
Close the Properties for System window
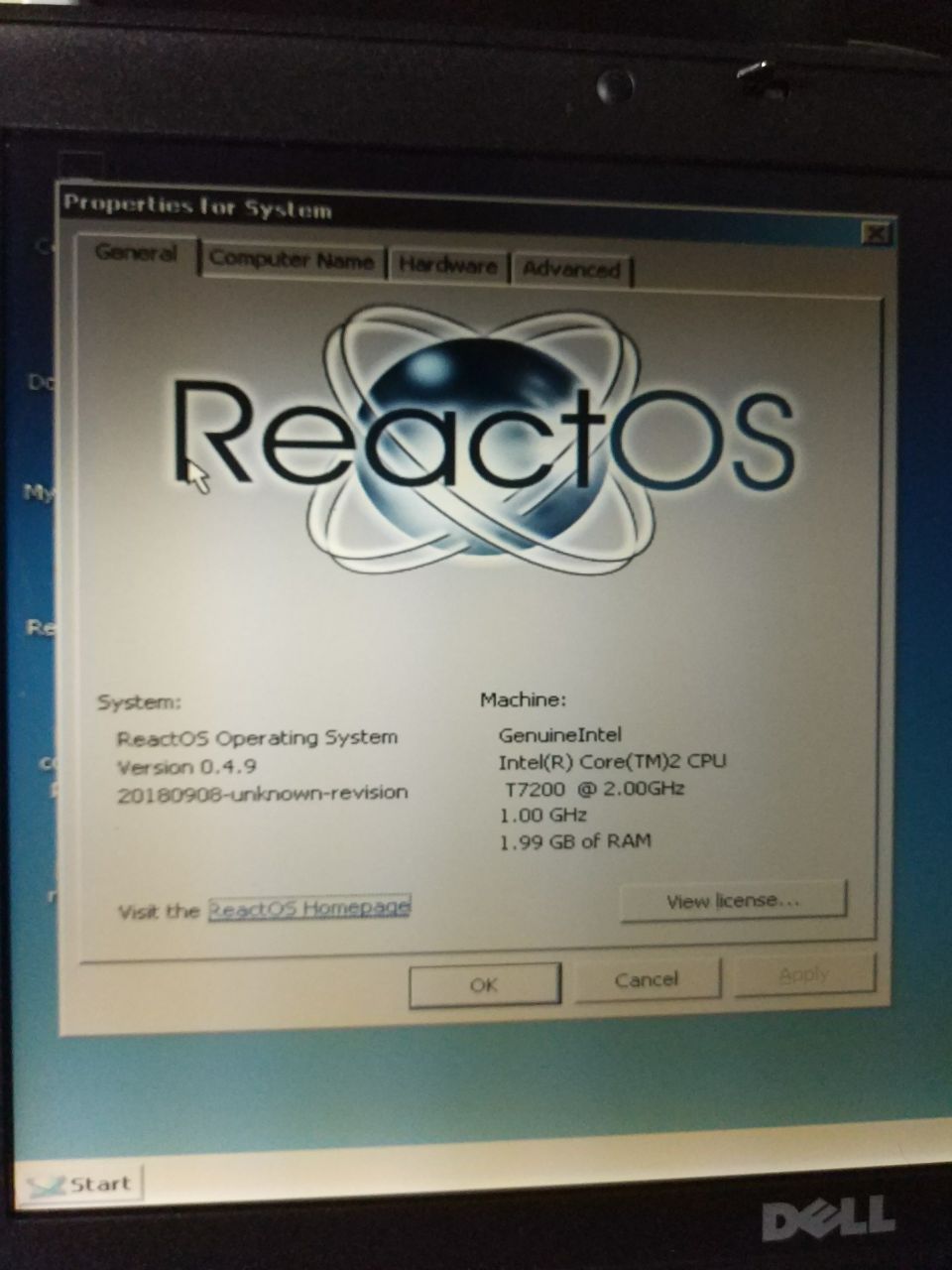(x=875, y=233)
